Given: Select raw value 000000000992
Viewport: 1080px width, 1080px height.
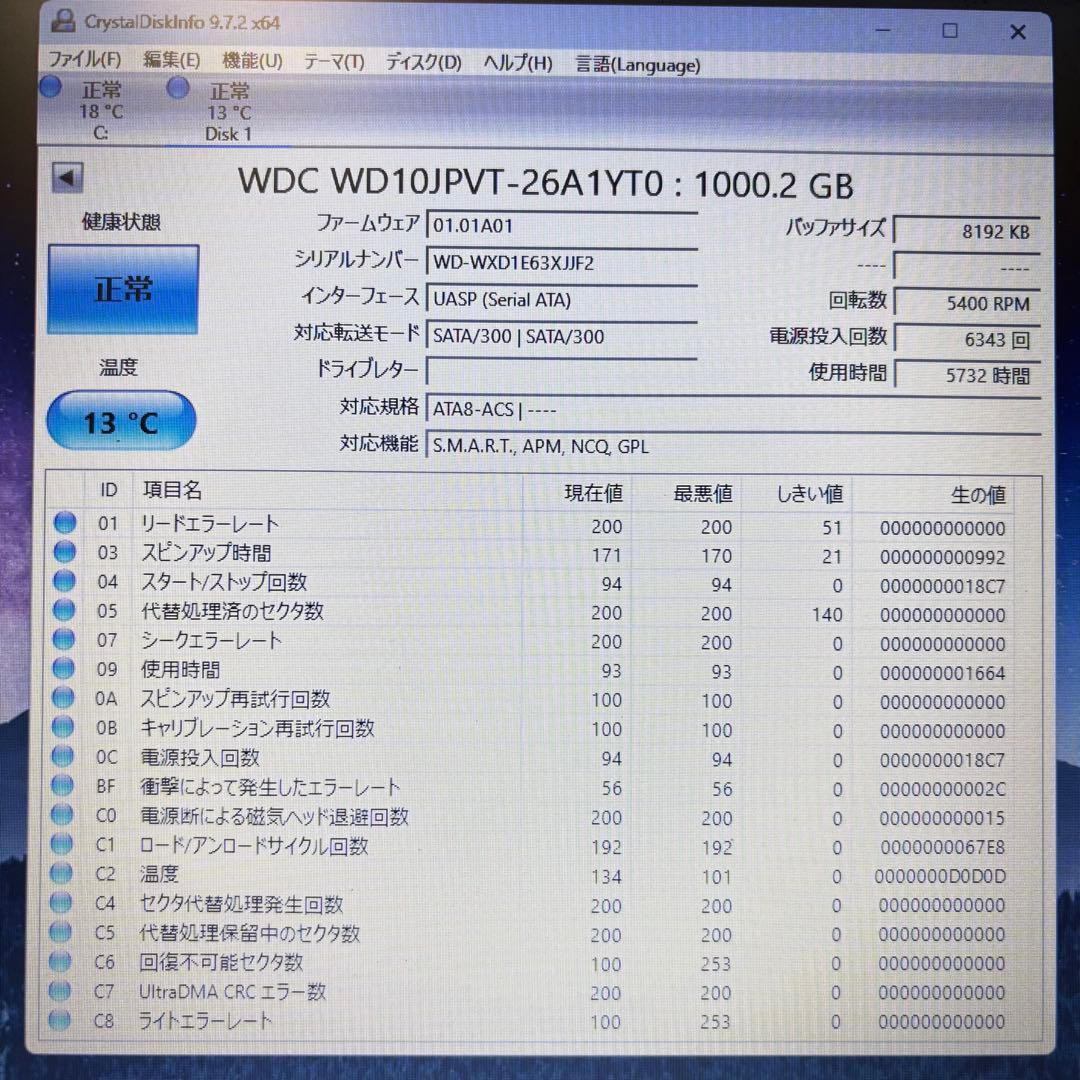Looking at the screenshot, I should [x=942, y=557].
